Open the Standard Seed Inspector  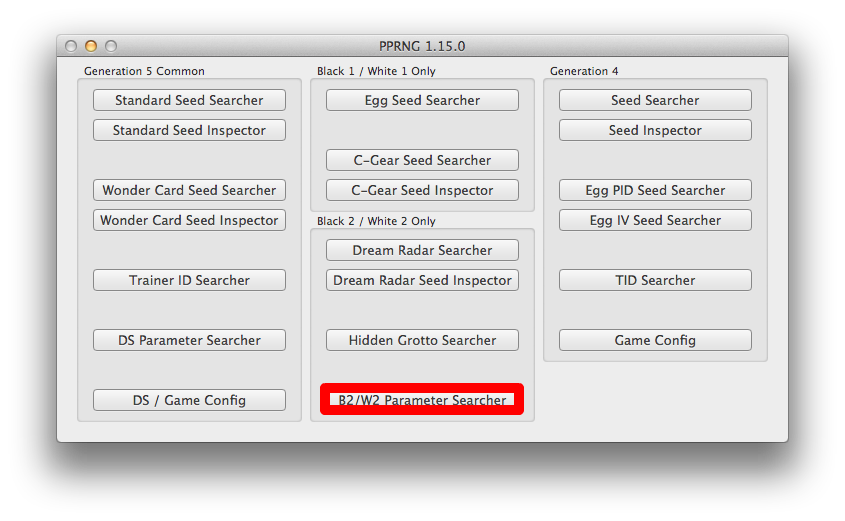(189, 130)
